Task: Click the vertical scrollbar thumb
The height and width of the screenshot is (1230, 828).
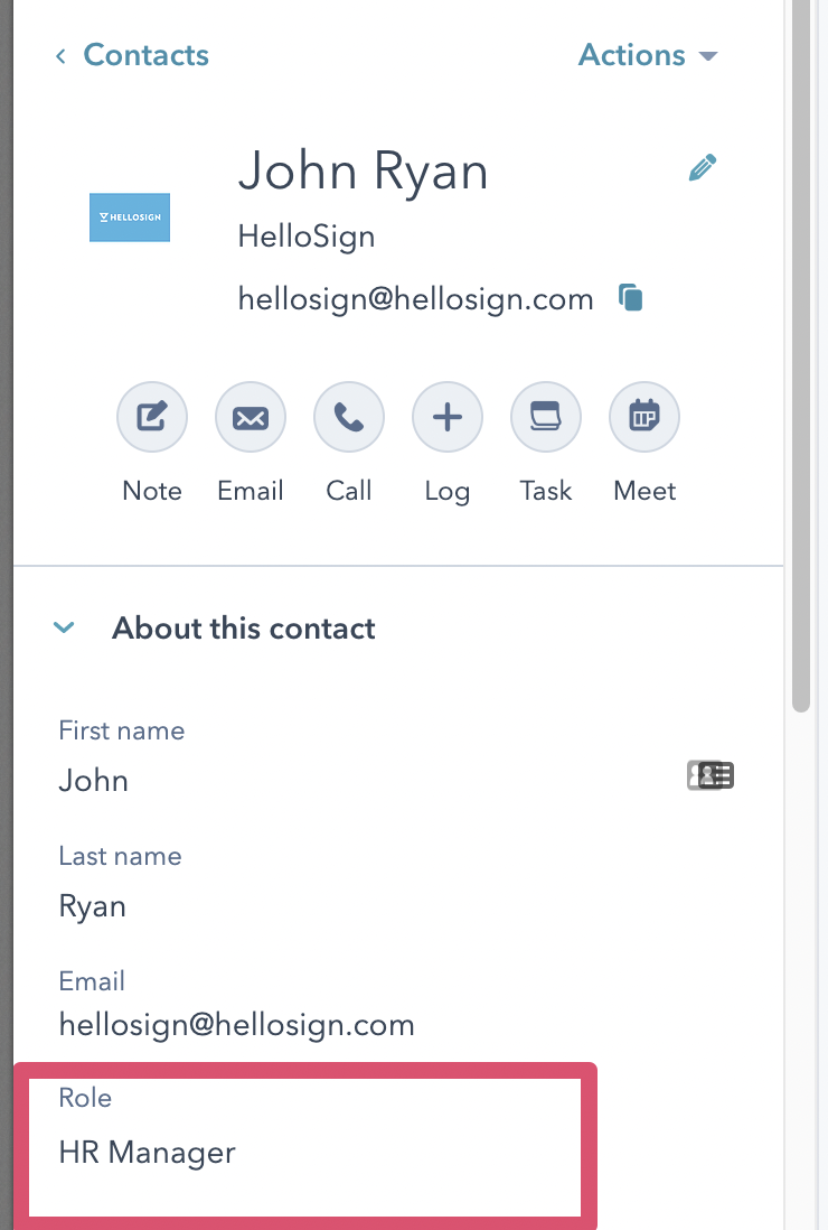Action: (x=801, y=356)
